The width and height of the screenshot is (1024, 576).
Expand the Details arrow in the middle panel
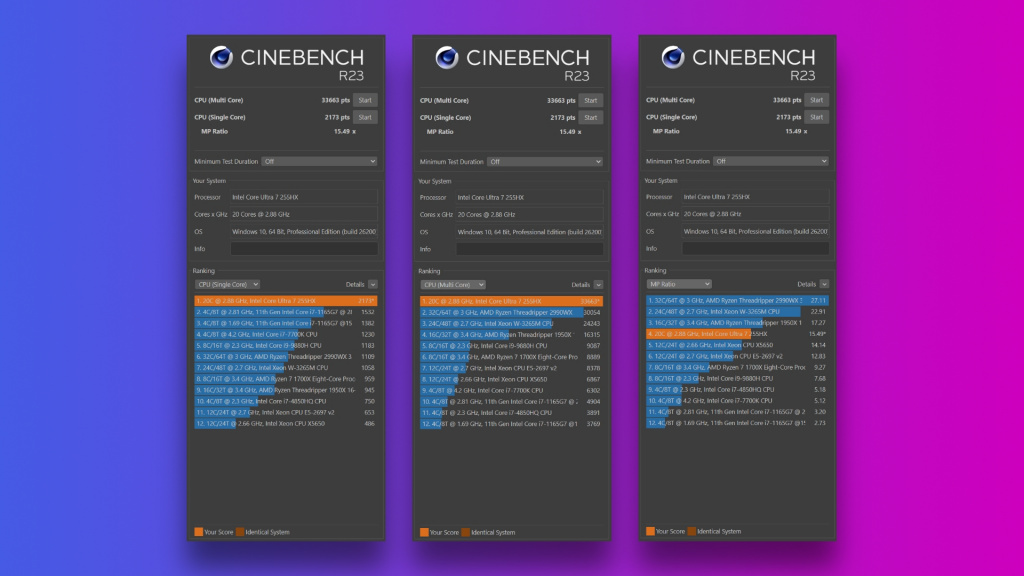click(x=599, y=284)
